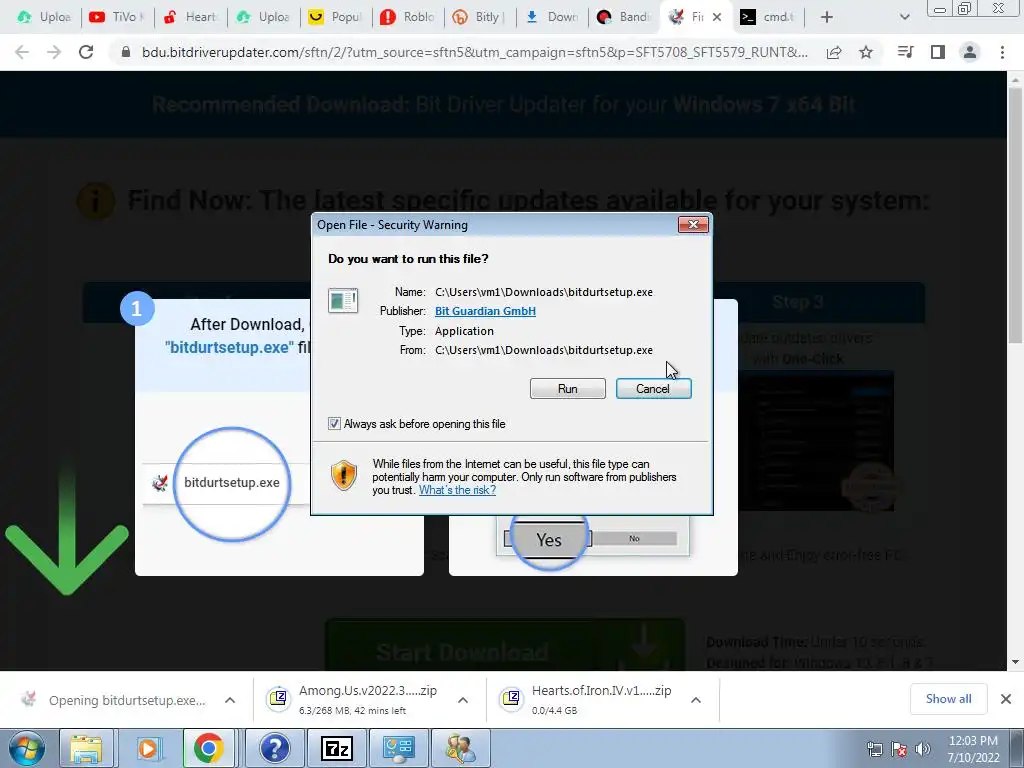Expand options for Hearts.of.Iron.IV zip download
Screen dimensions: 1024x768
696,700
